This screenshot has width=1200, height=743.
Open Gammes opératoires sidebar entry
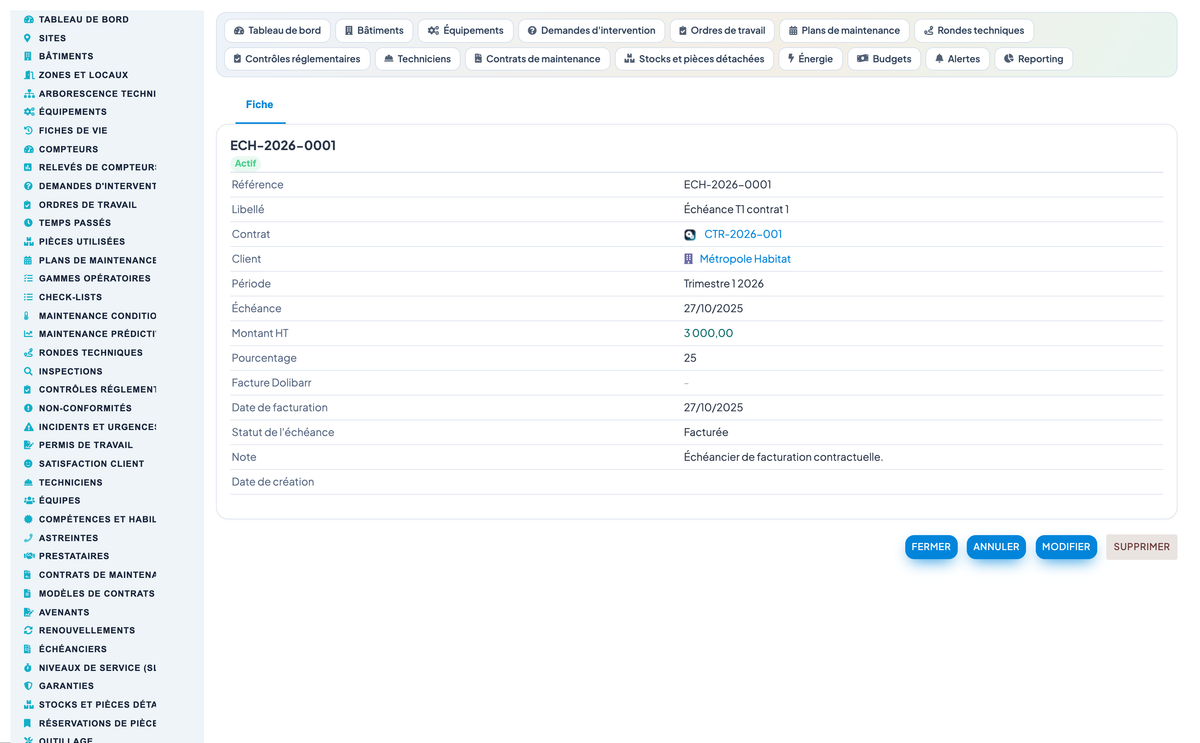[89, 279]
